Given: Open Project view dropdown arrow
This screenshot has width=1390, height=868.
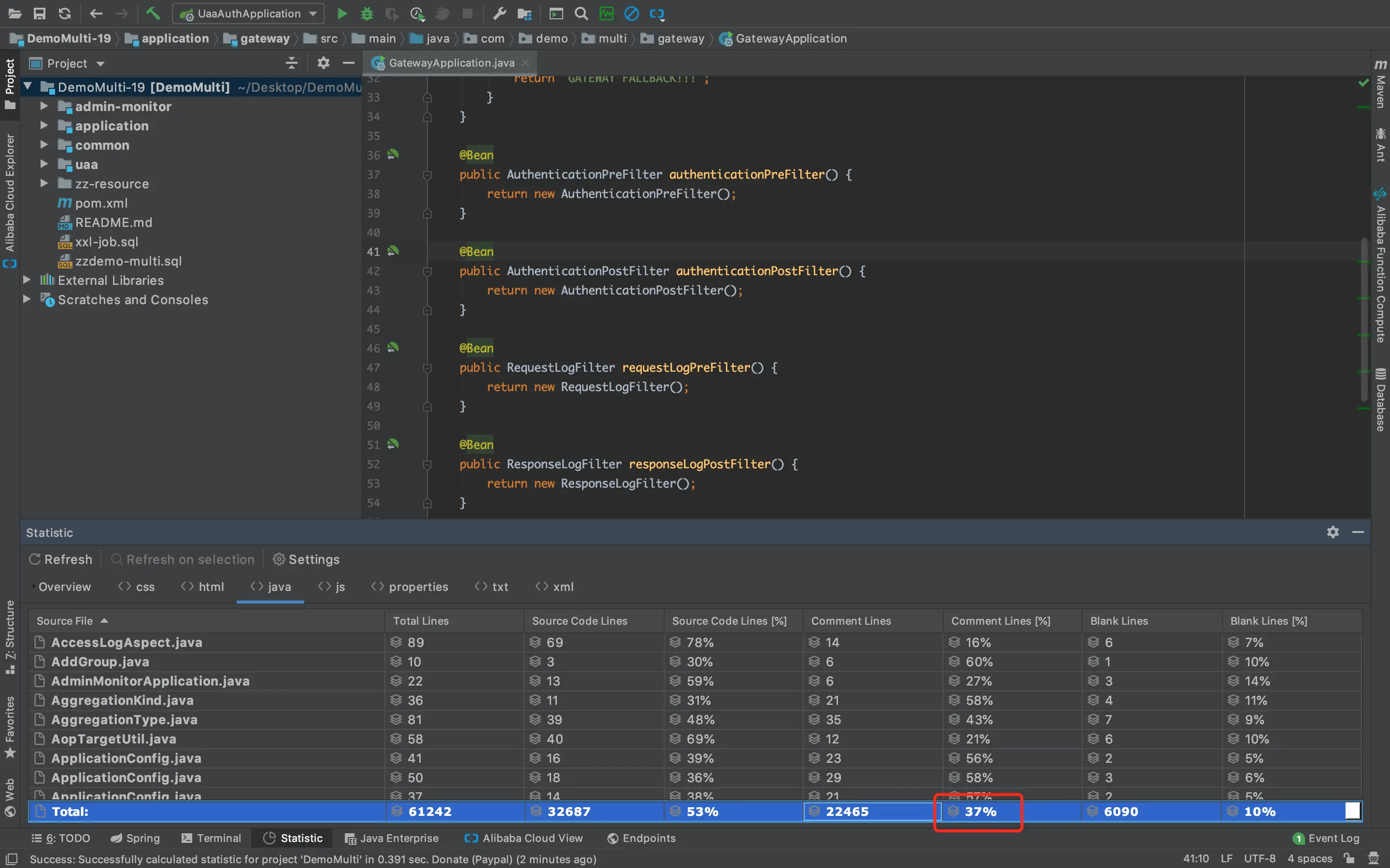Looking at the screenshot, I should 100,64.
